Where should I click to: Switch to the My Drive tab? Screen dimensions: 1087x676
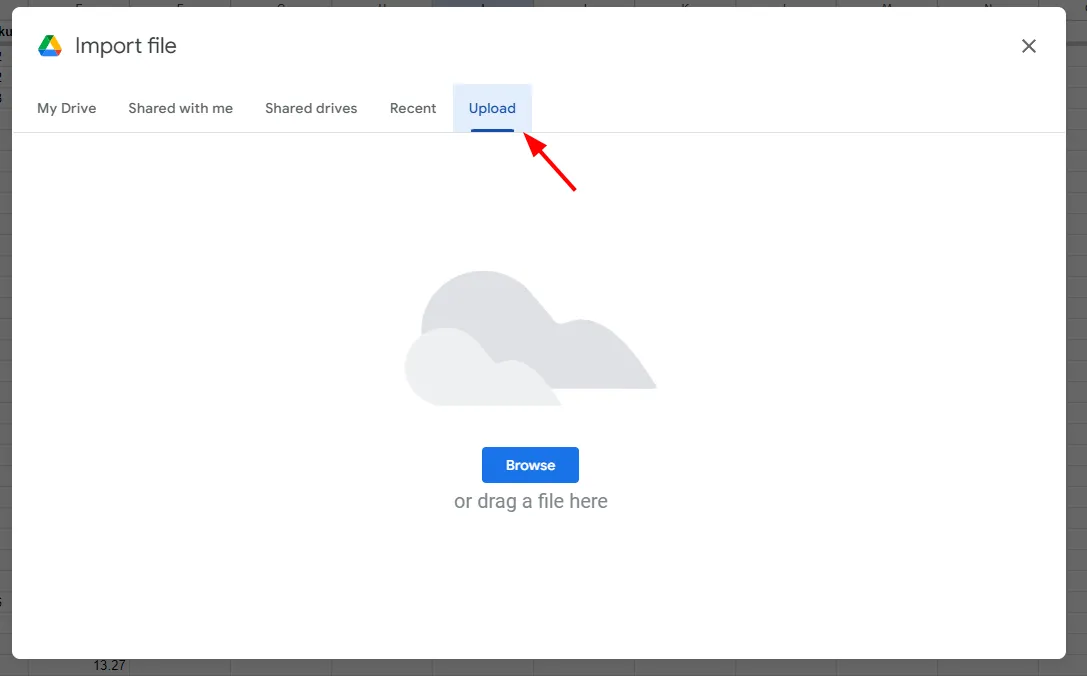point(67,108)
